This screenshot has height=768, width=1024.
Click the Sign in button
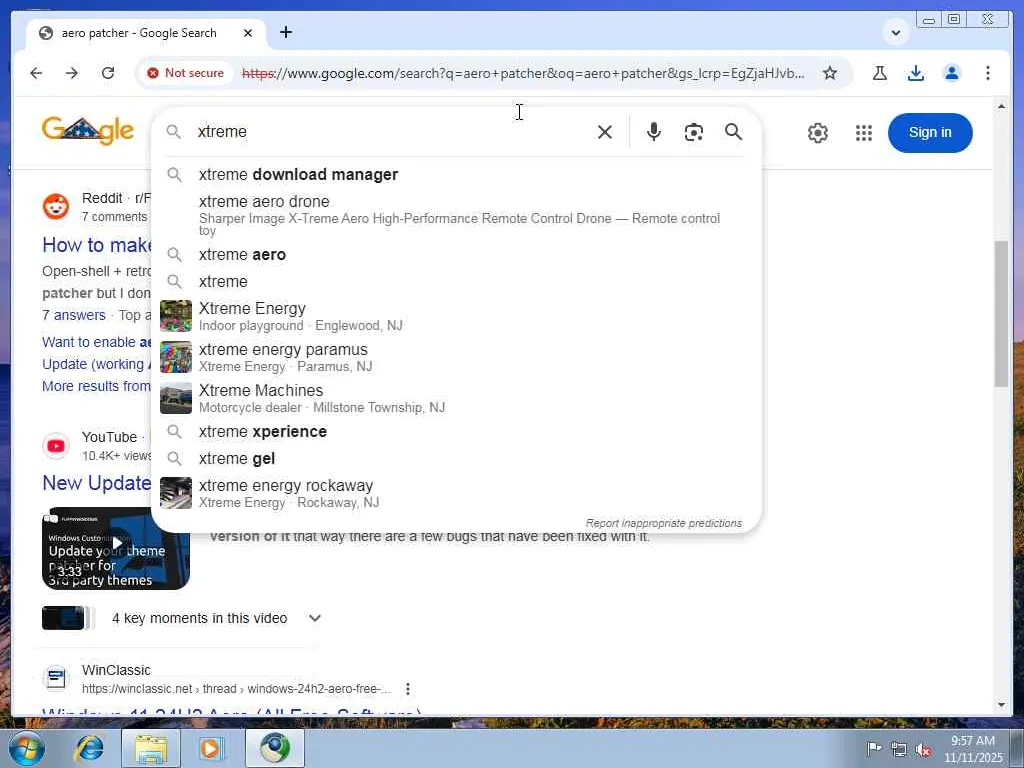point(930,133)
